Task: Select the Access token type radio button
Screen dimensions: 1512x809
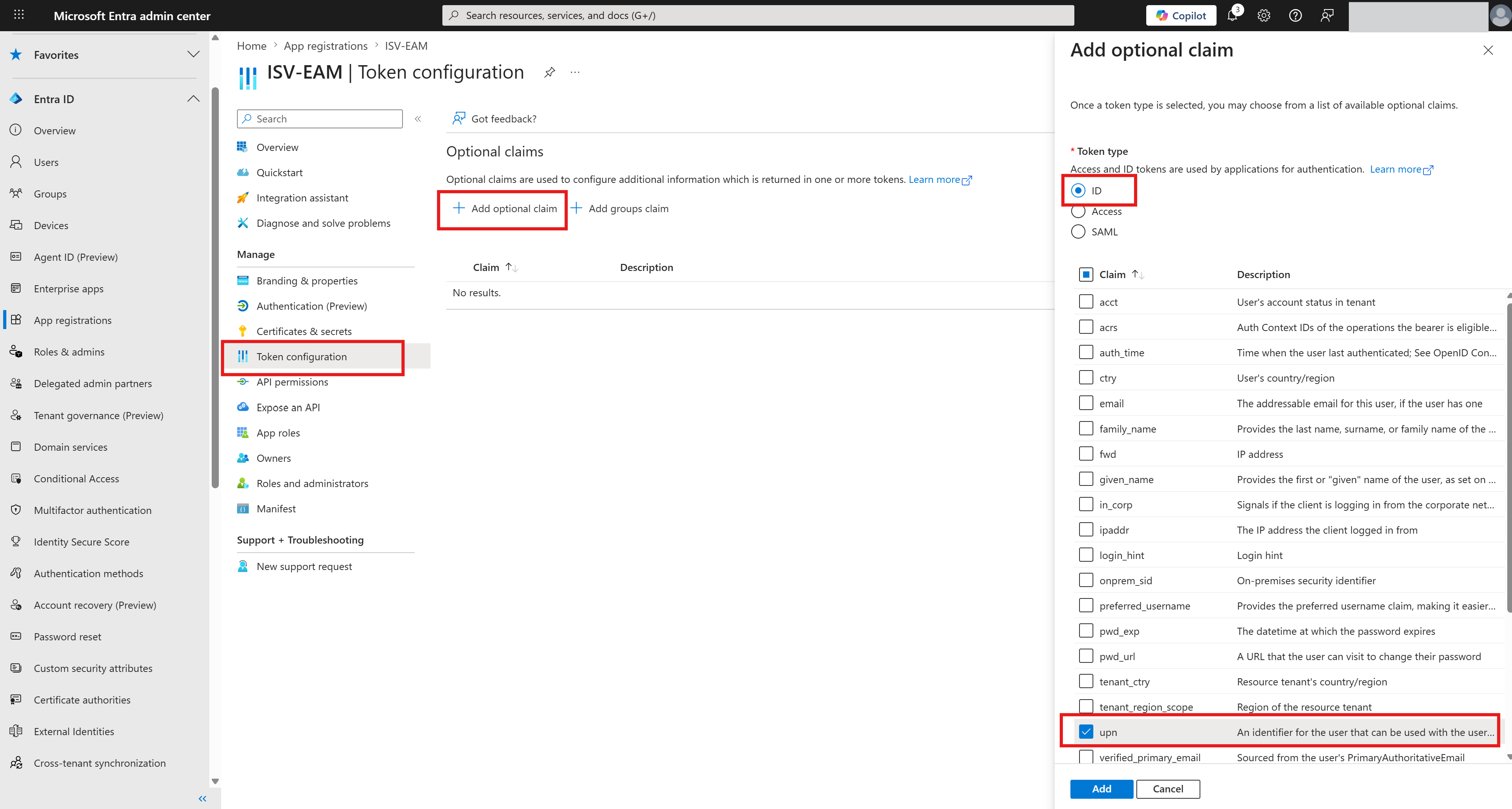Action: tap(1078, 211)
